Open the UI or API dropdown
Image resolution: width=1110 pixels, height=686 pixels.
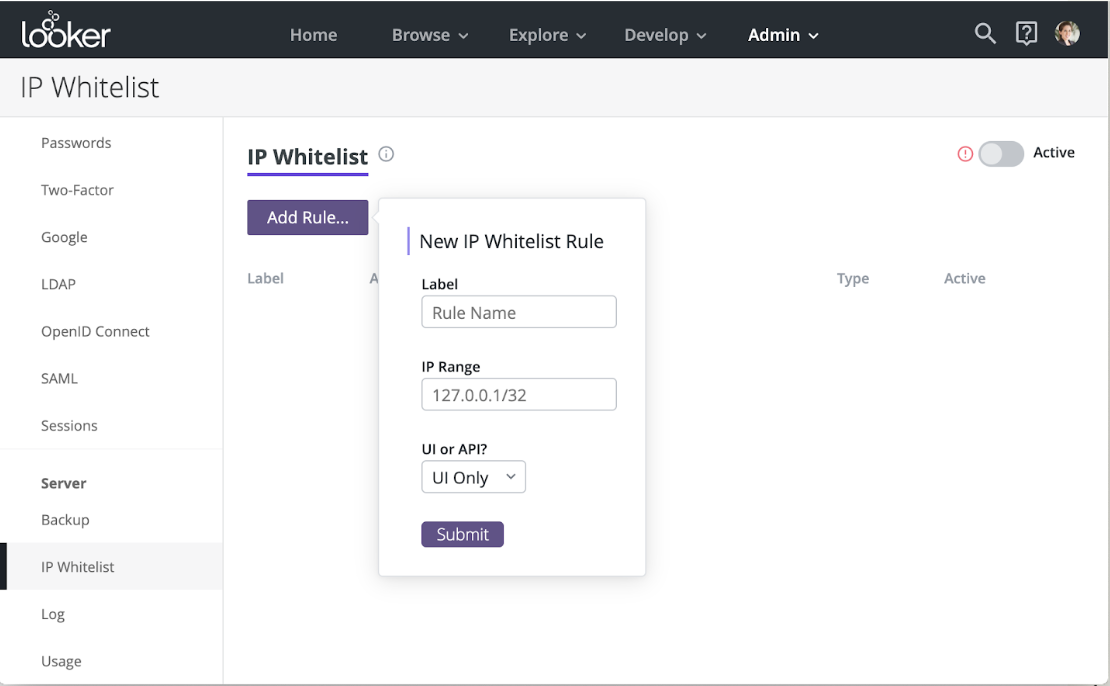coord(473,477)
